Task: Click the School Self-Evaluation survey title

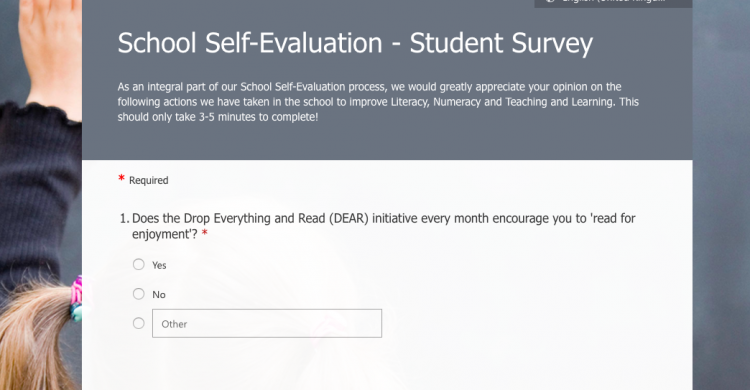Action: [355, 43]
